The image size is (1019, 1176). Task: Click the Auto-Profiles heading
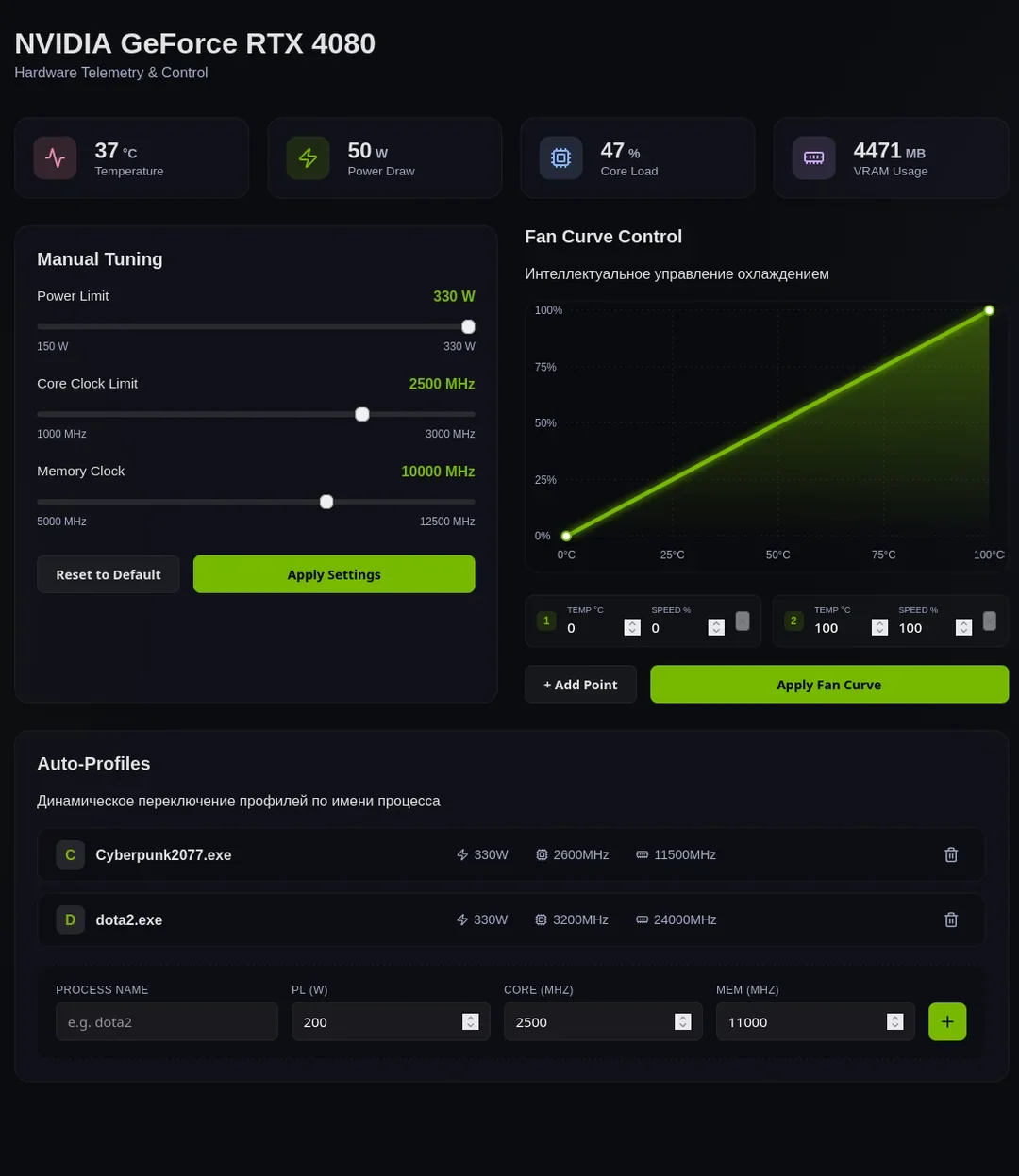[93, 764]
